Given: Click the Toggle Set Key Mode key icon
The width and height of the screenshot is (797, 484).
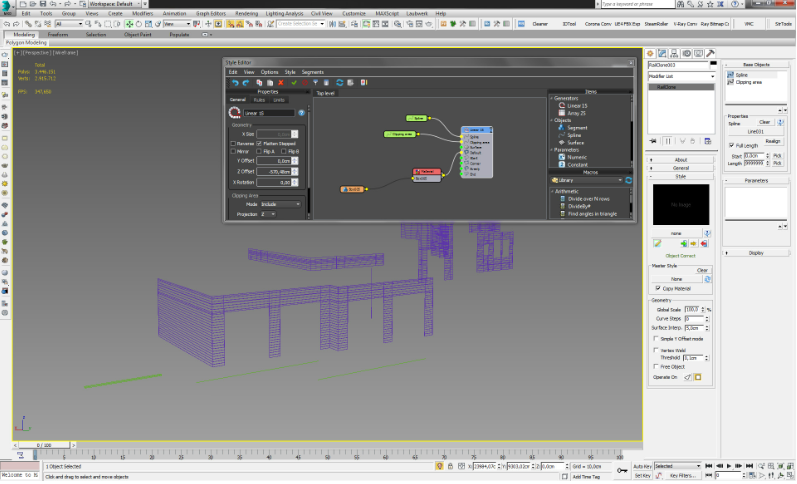Looking at the screenshot, I should click(x=623, y=470).
